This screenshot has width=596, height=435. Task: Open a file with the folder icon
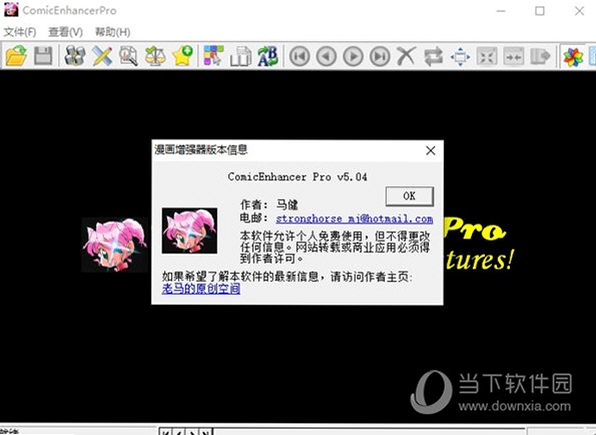coord(16,56)
